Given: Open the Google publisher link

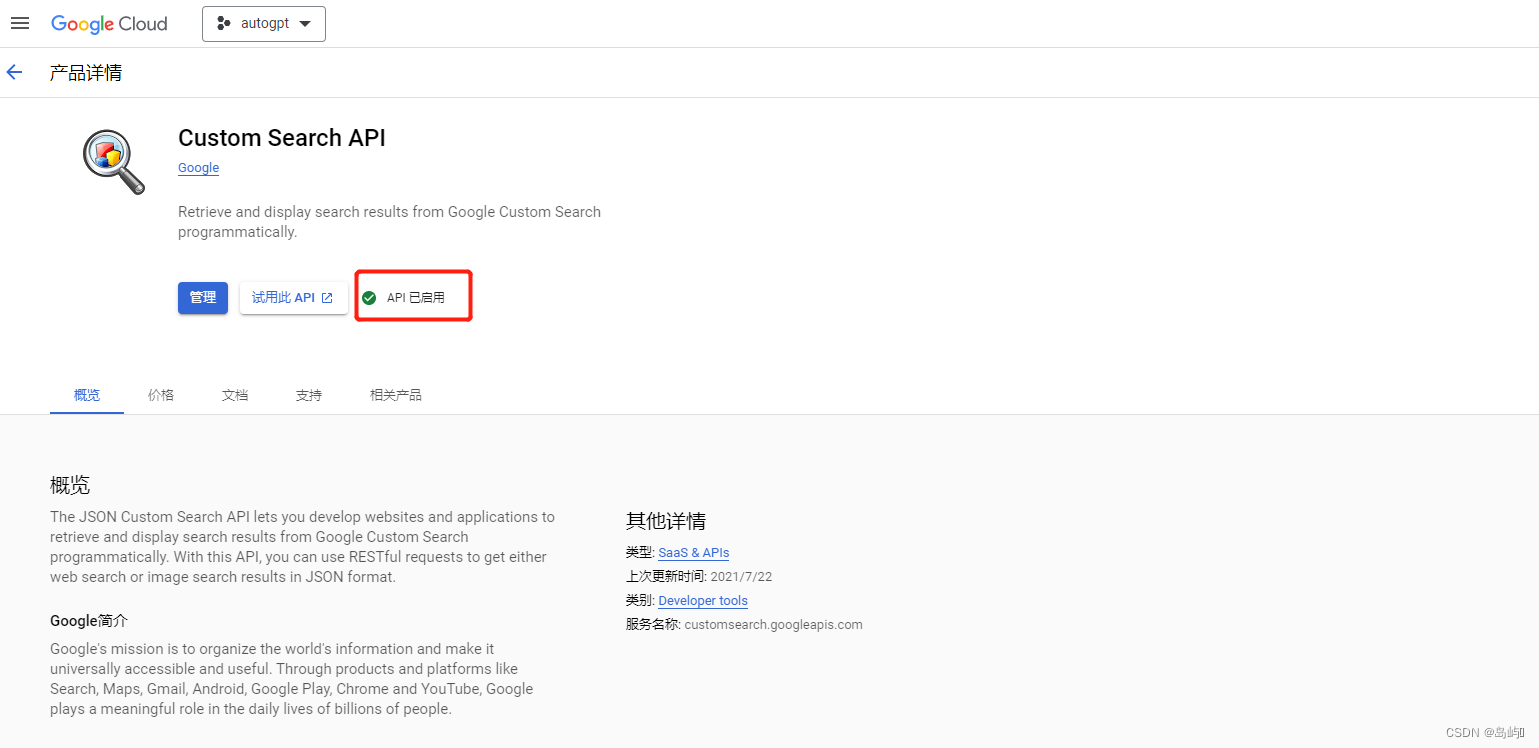Looking at the screenshot, I should click(x=198, y=168).
